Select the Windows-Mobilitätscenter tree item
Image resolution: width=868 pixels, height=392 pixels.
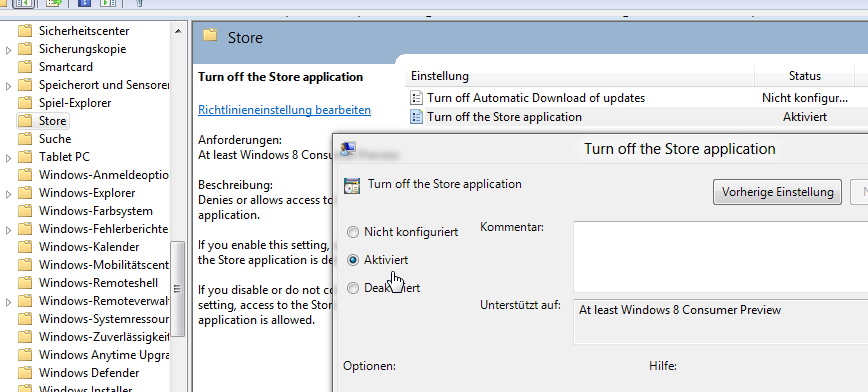(x=104, y=265)
